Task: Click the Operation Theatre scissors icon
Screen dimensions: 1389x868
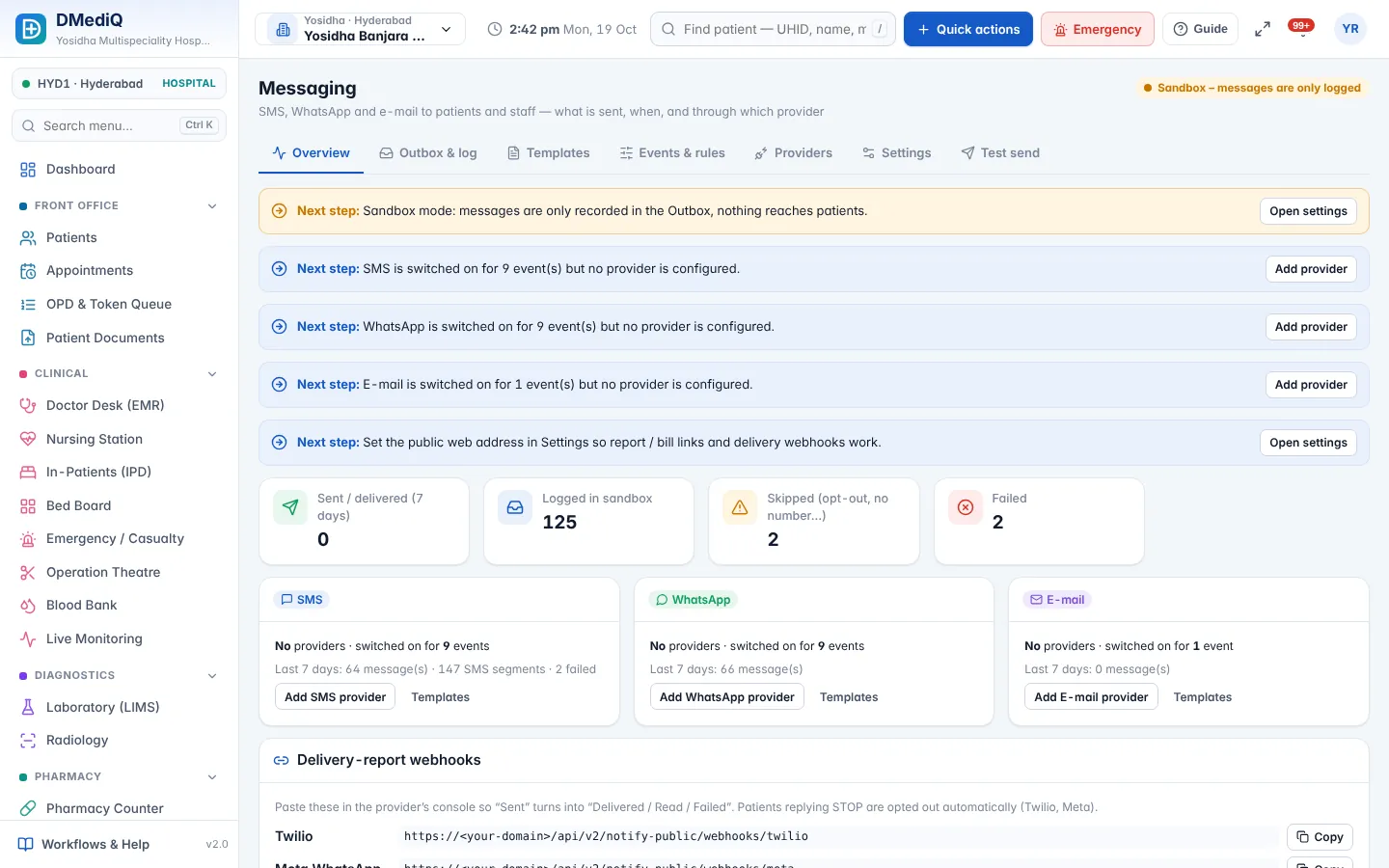Action: coord(28,573)
